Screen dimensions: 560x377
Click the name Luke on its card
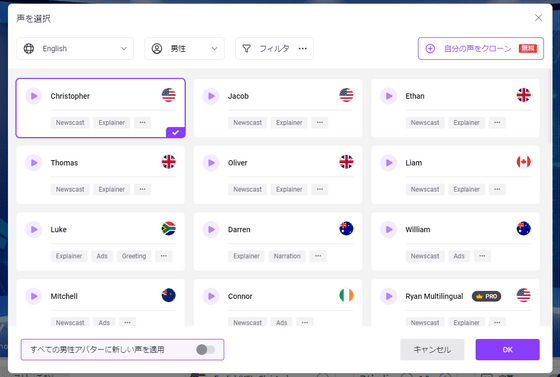(x=59, y=230)
